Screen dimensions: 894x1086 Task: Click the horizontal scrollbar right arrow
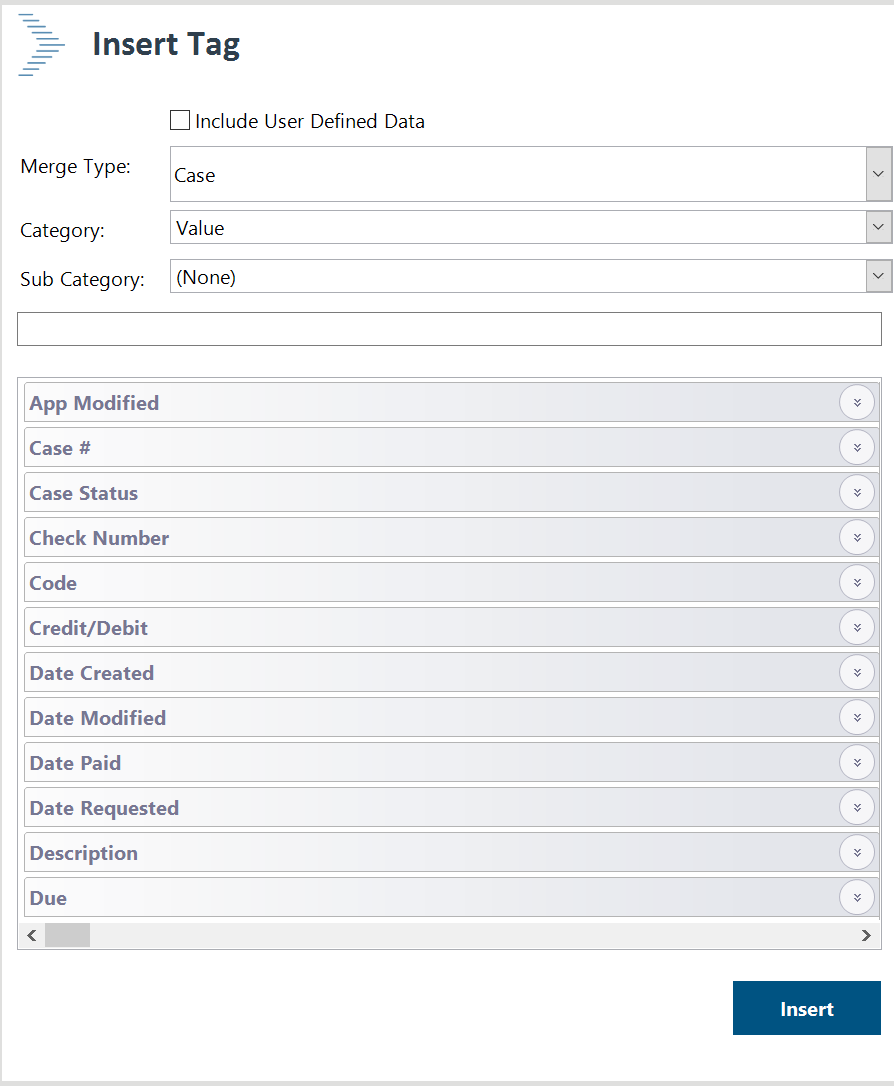click(x=866, y=935)
